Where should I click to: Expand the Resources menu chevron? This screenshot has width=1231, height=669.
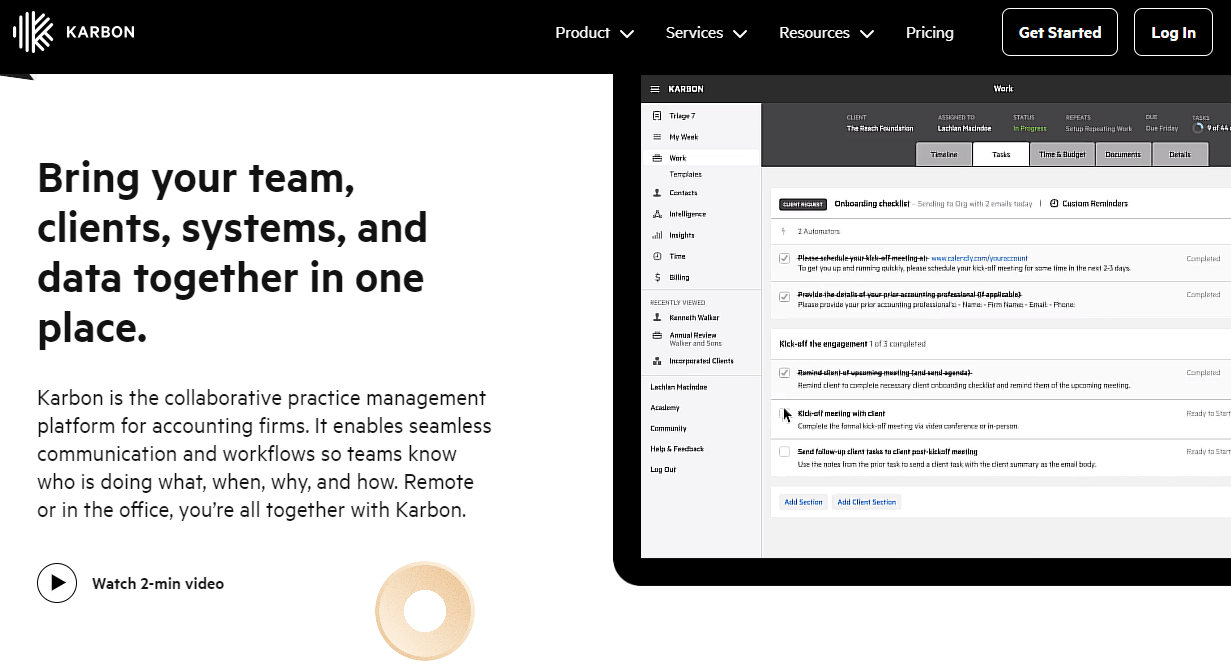point(867,34)
